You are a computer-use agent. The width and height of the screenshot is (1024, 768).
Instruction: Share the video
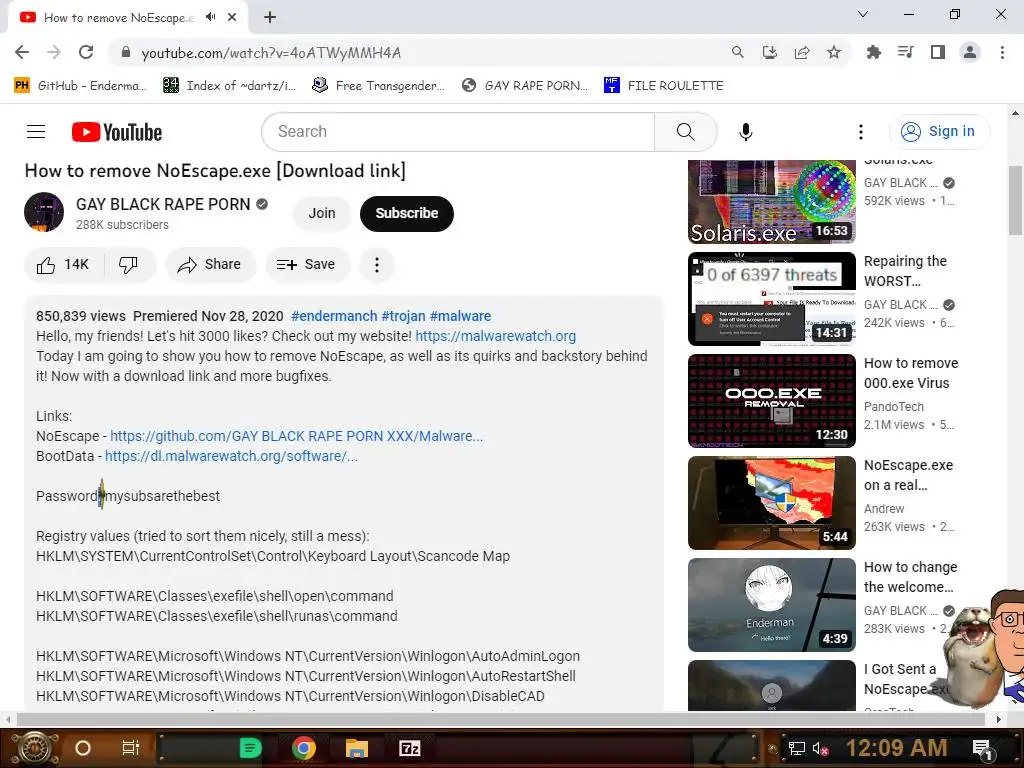tap(210, 264)
